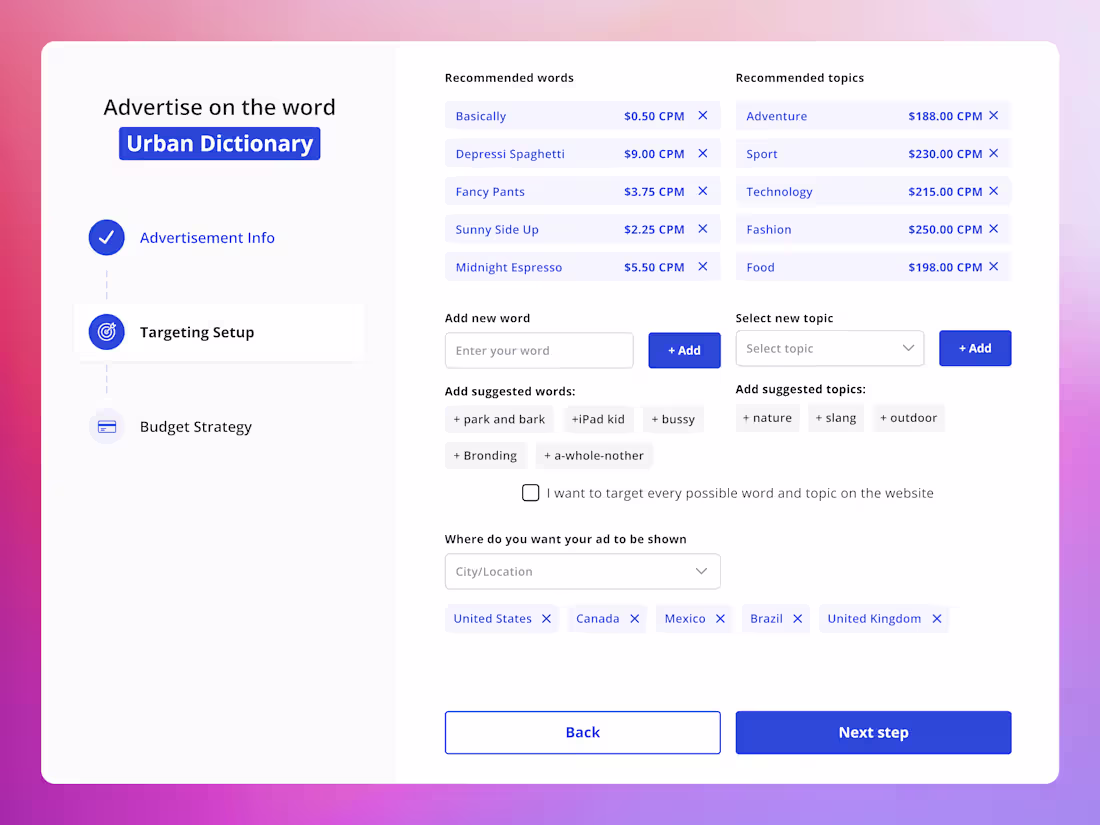Switch to the Budget Strategy step
Viewport: 1100px width, 825px height.
[196, 426]
